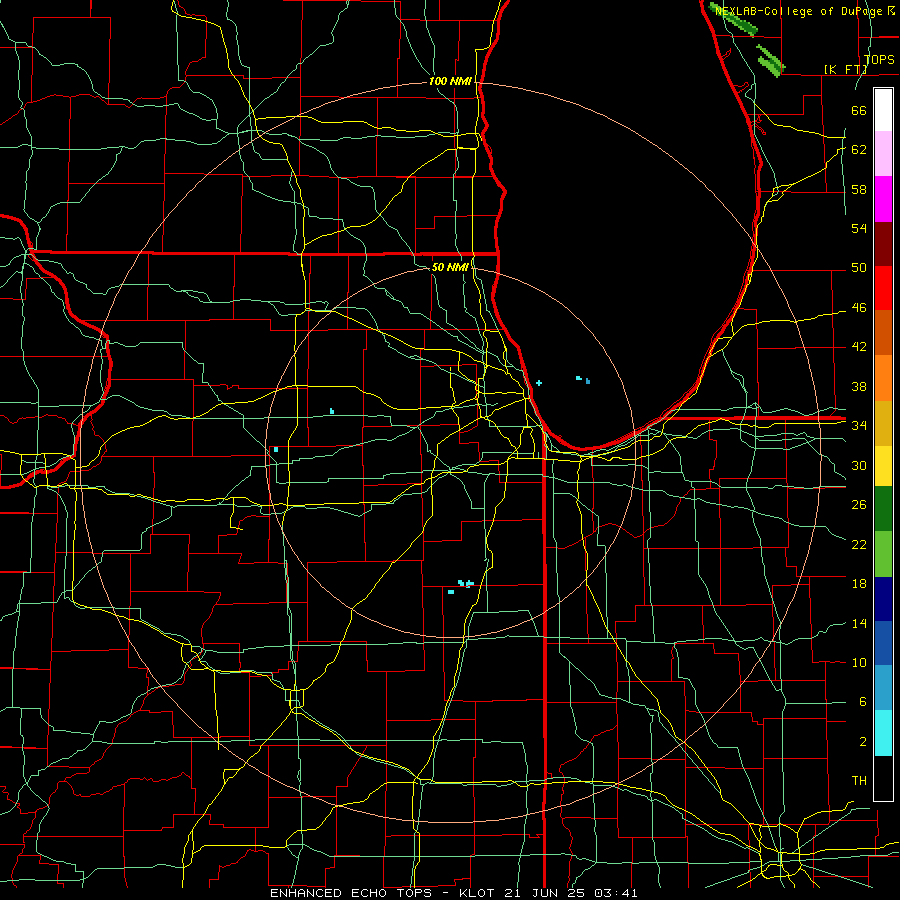Viewport: 900px width, 900px height.
Task: Click the legend value '30'
Action: [x=859, y=465]
